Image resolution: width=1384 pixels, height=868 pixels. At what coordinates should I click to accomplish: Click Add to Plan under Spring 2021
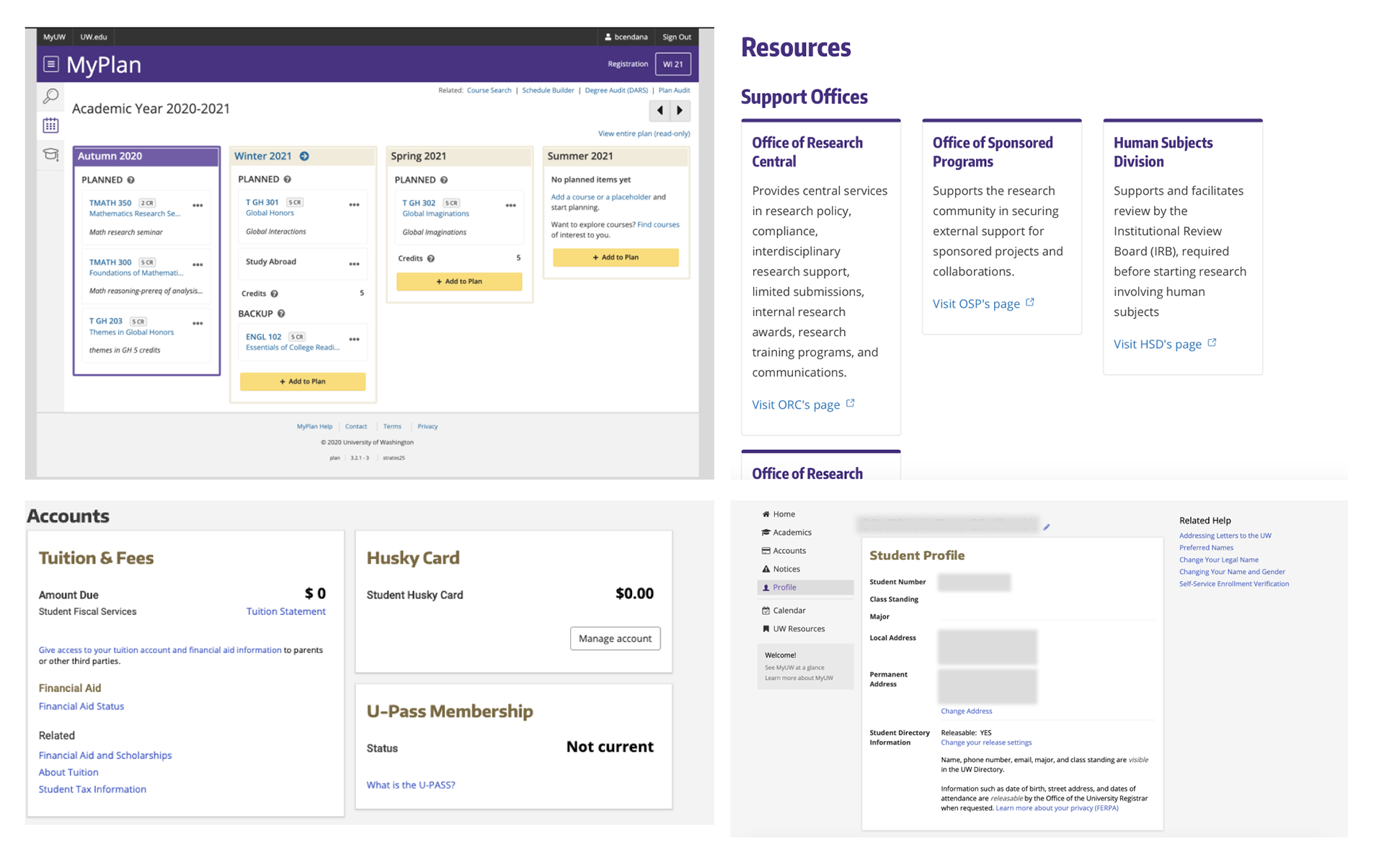(459, 281)
